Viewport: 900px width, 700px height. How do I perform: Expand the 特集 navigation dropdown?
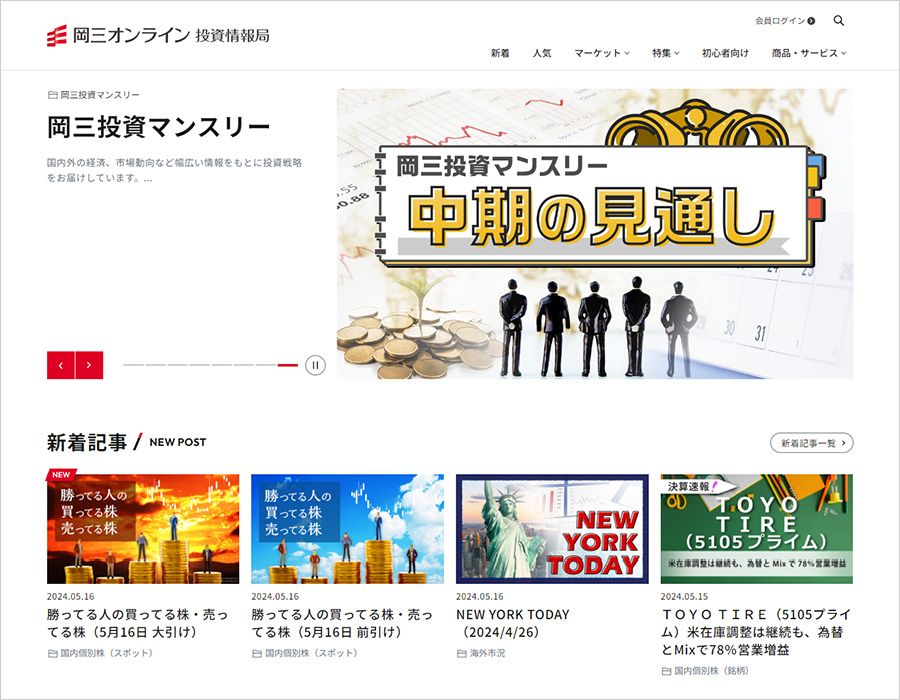[666, 53]
